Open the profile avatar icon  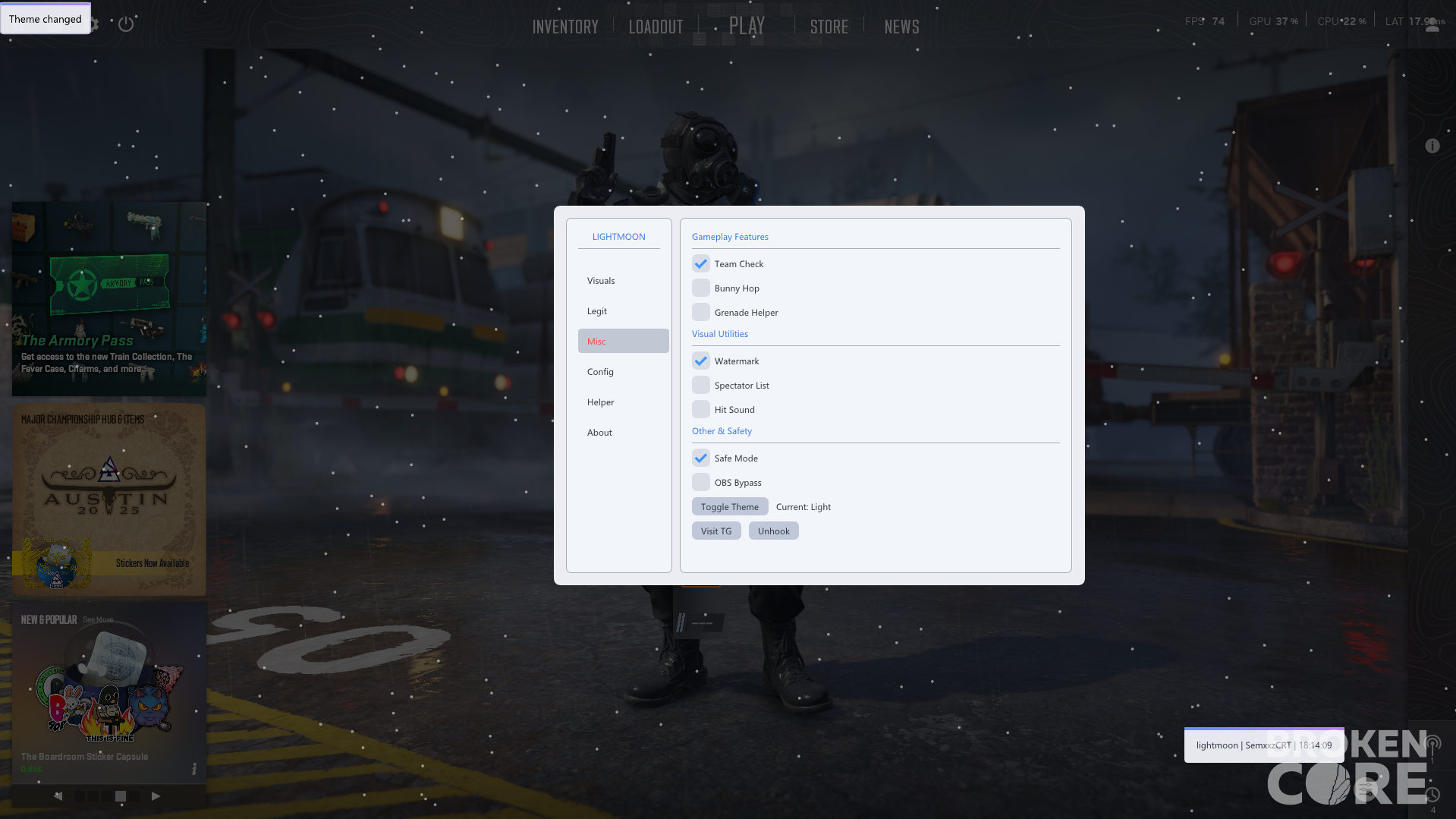coord(1432,25)
